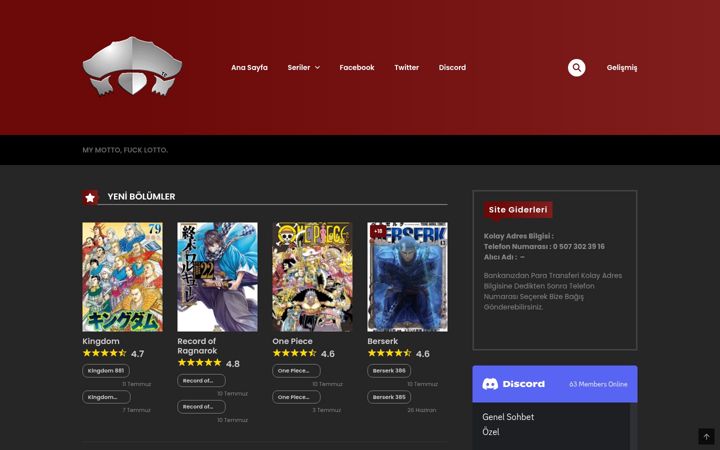This screenshot has height=450, width=720.
Task: Open the Kingdom cover thumbnail
Action: tap(123, 277)
